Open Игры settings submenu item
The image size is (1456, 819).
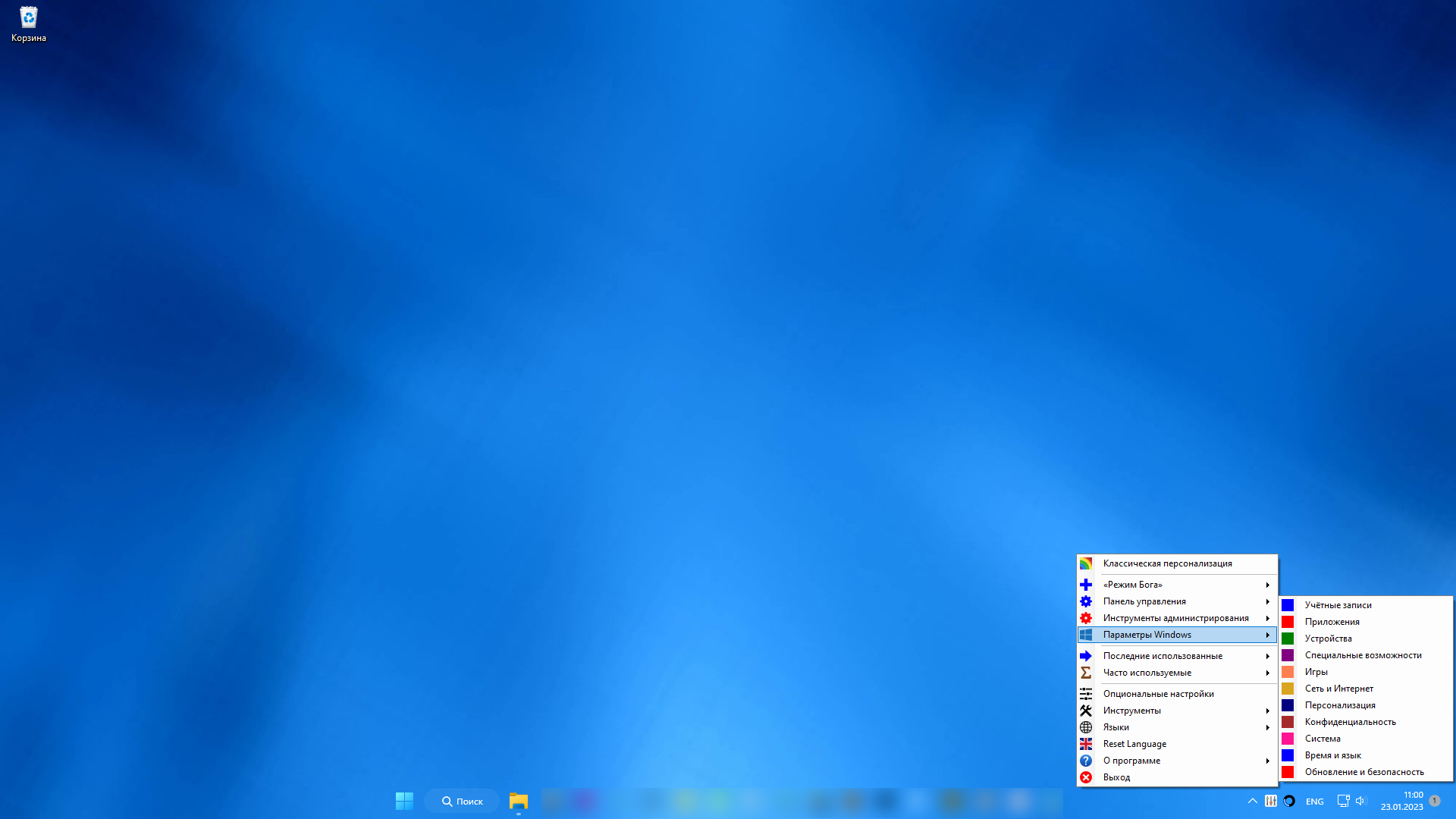tap(1367, 672)
